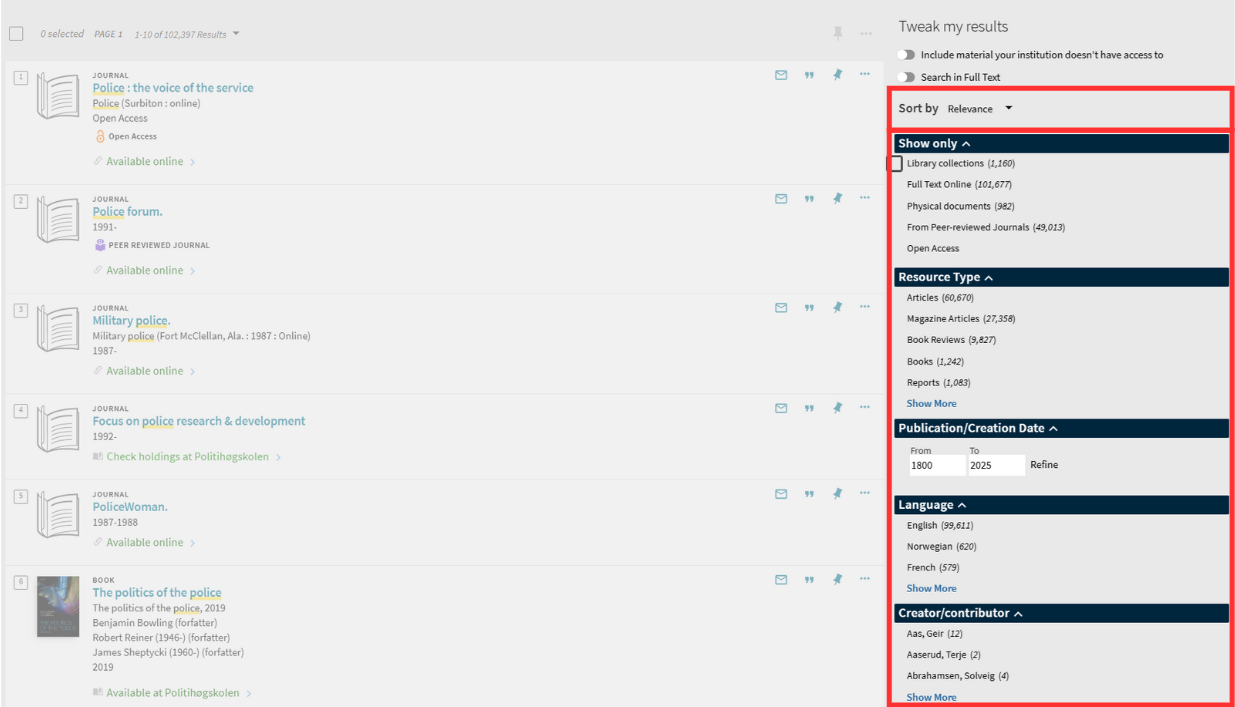Image resolution: width=1235 pixels, height=707 pixels.
Task: Filter by English language
Action: click(x=940, y=525)
